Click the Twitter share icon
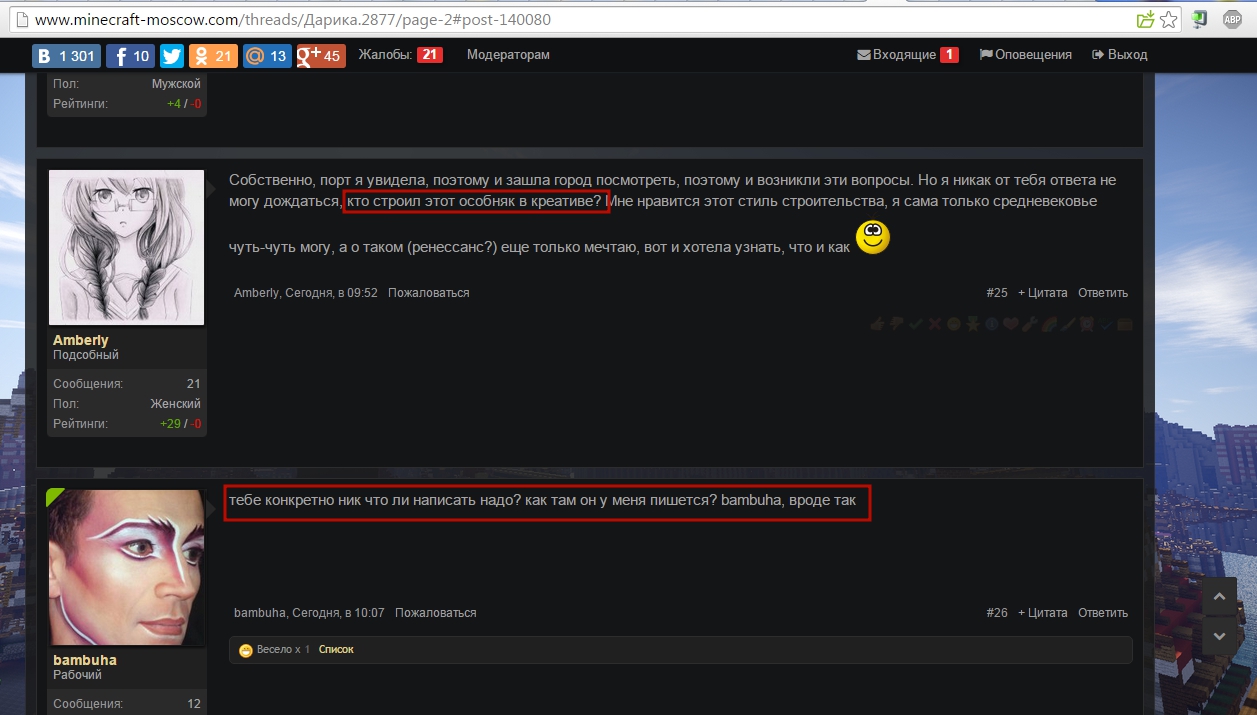This screenshot has height=715, width=1257. [172, 56]
